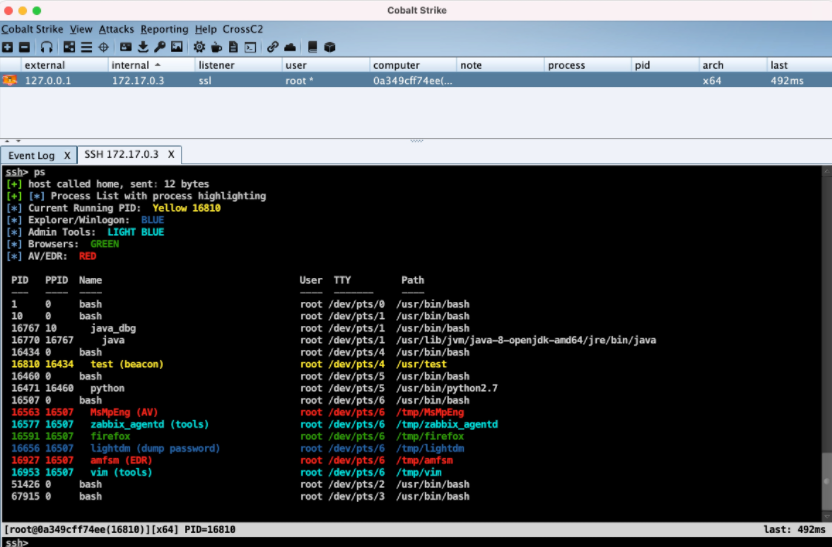Screen dimensions: 832x547
Task: Click the status bar last: 492ms text
Action: click(794, 529)
